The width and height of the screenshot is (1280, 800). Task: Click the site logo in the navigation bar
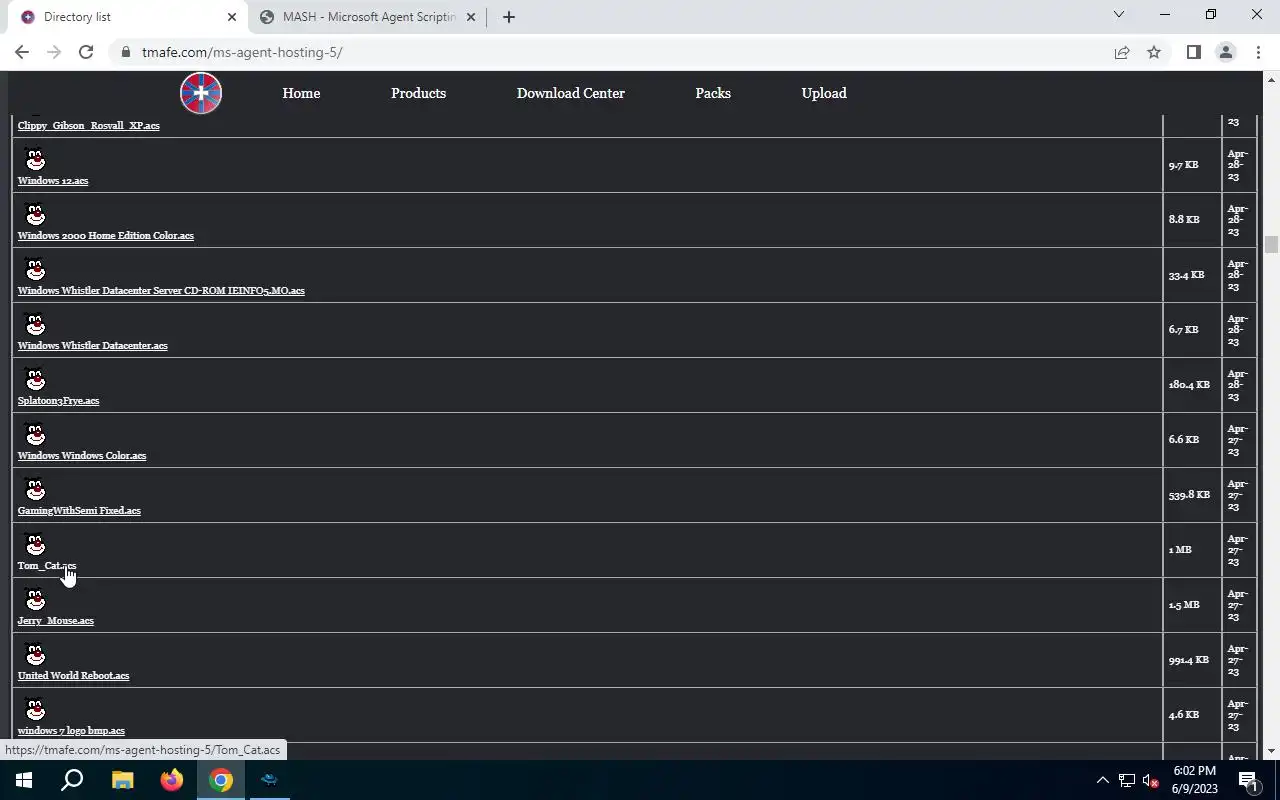(x=201, y=93)
